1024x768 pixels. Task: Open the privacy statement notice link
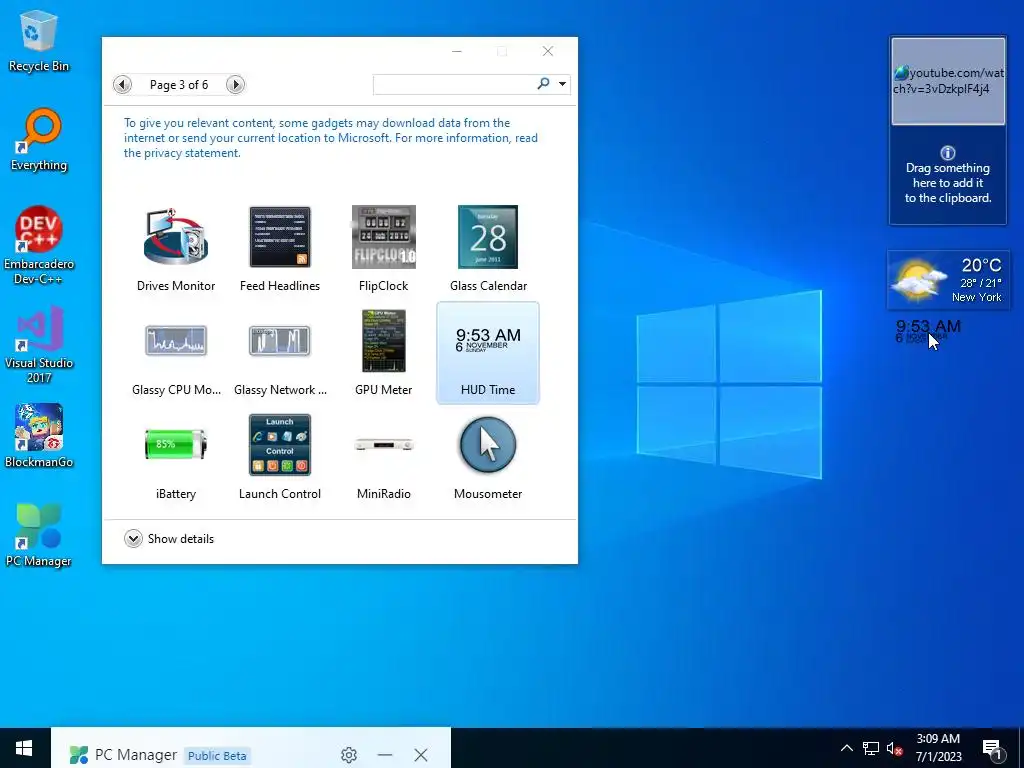(331, 138)
